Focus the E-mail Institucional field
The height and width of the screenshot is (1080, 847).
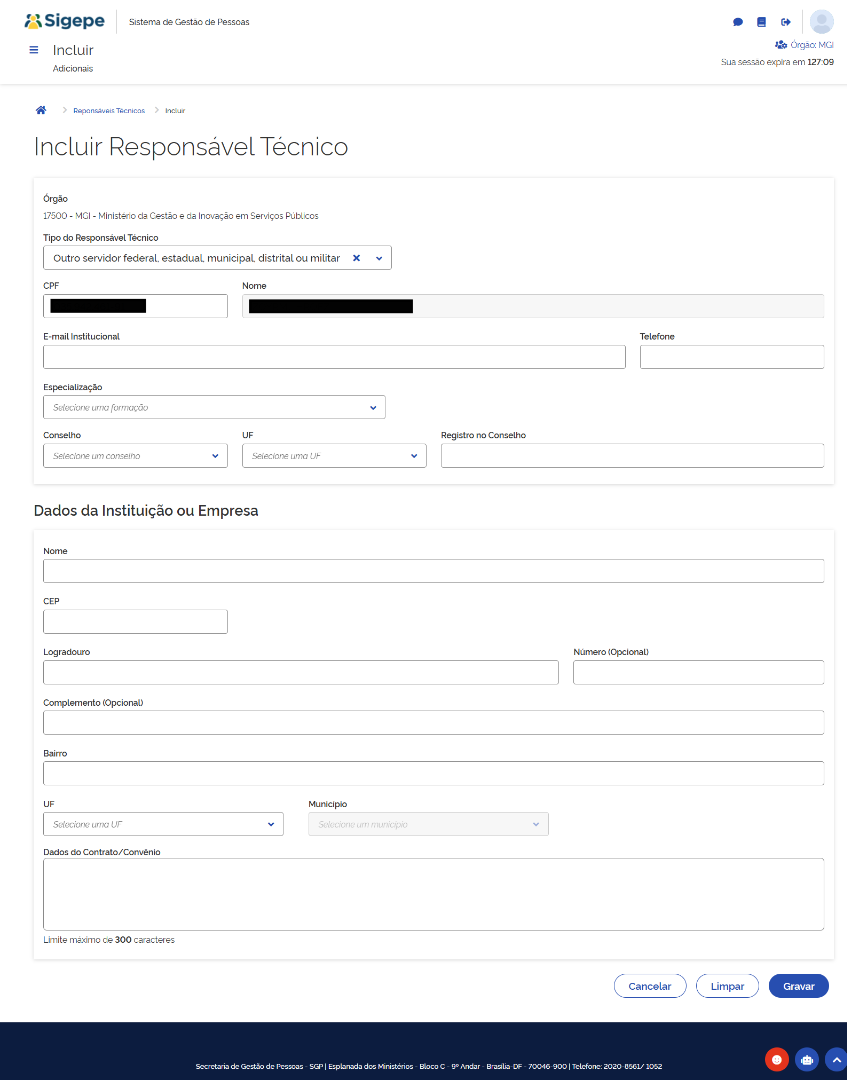click(x=334, y=357)
